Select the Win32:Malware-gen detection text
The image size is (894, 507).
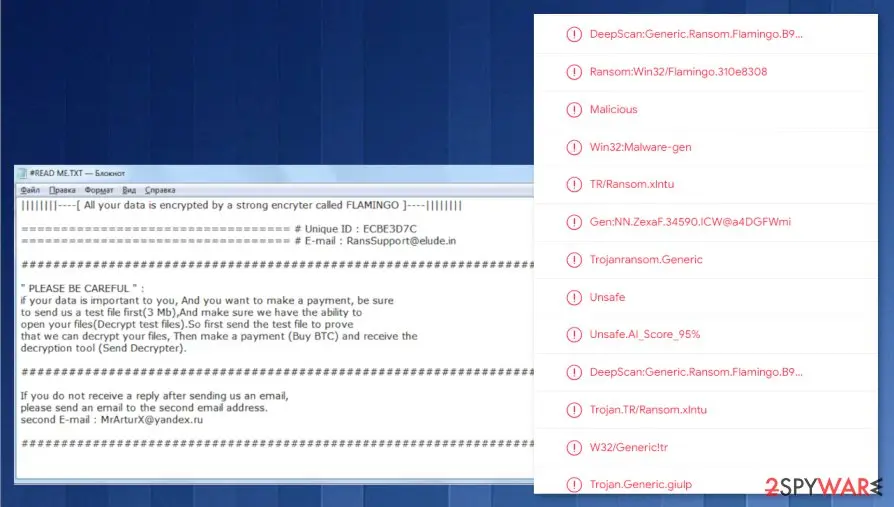coord(640,147)
